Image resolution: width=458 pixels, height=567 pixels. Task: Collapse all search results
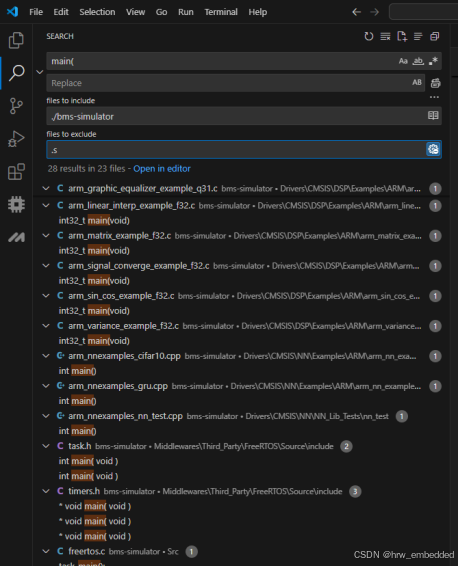coord(435,36)
